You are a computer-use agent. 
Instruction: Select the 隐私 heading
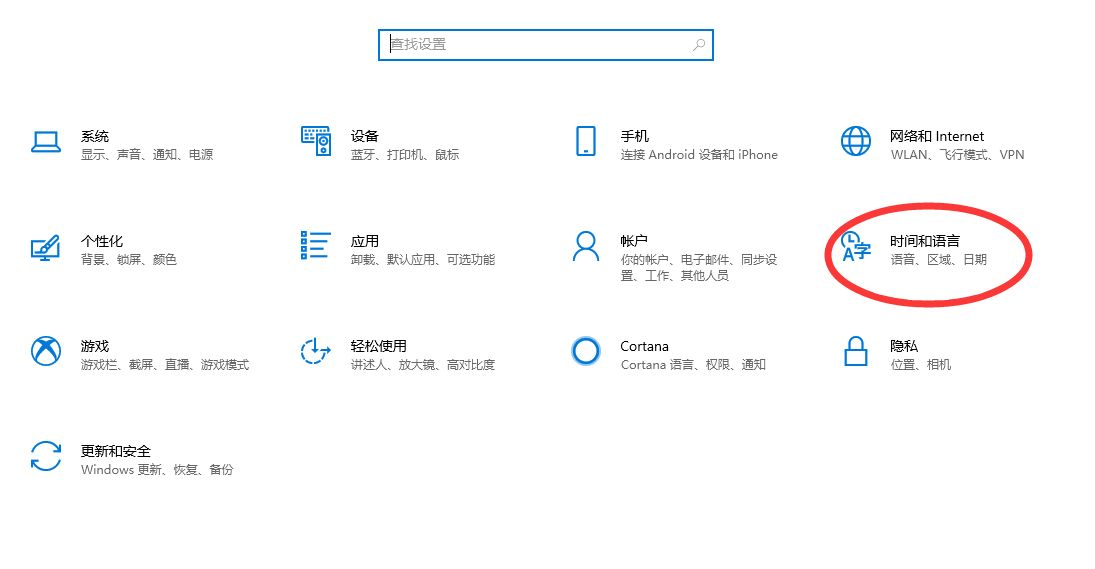904,346
